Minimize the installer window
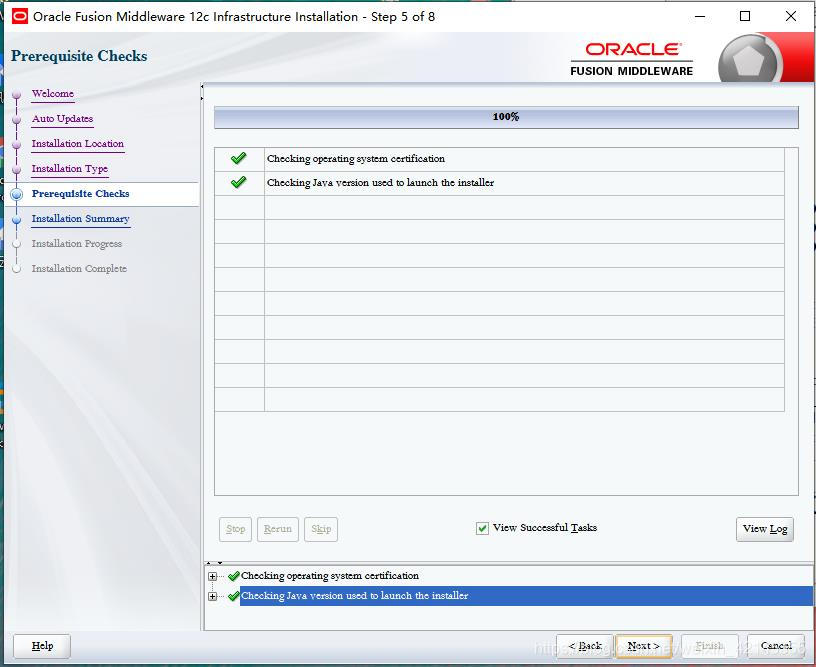 (700, 16)
